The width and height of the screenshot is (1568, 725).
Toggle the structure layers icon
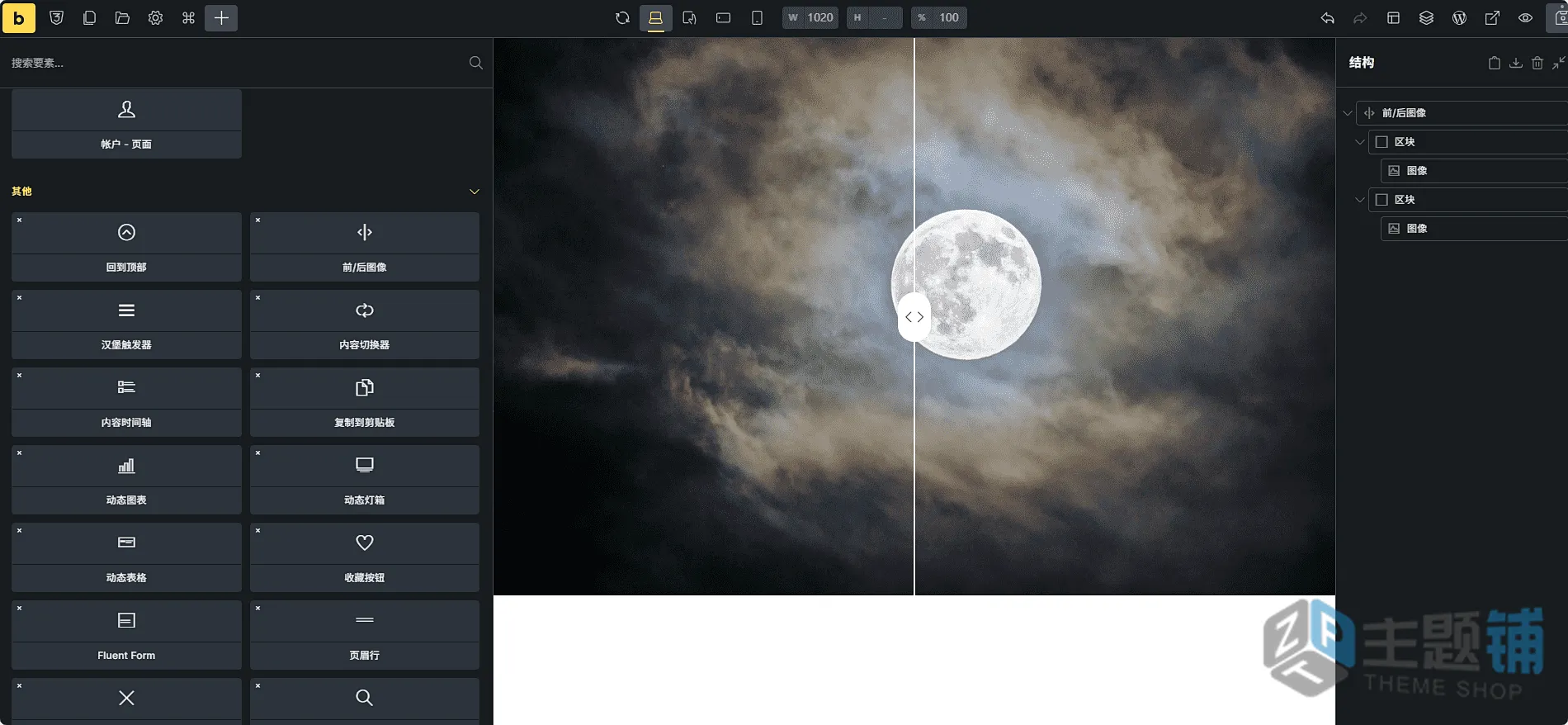pos(1426,17)
